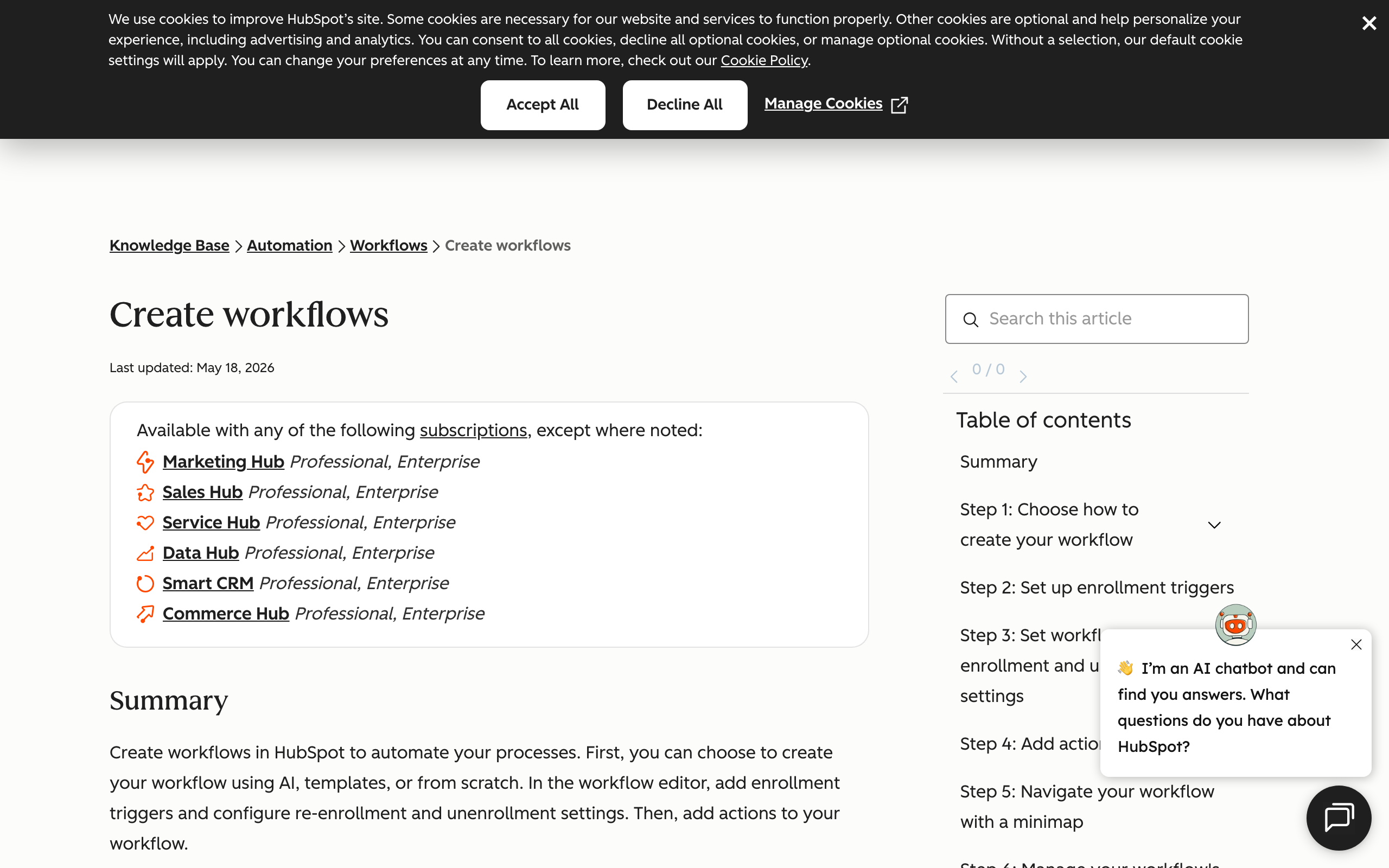This screenshot has height=868, width=1389.
Task: Go to next search result arrow
Action: (x=1023, y=376)
